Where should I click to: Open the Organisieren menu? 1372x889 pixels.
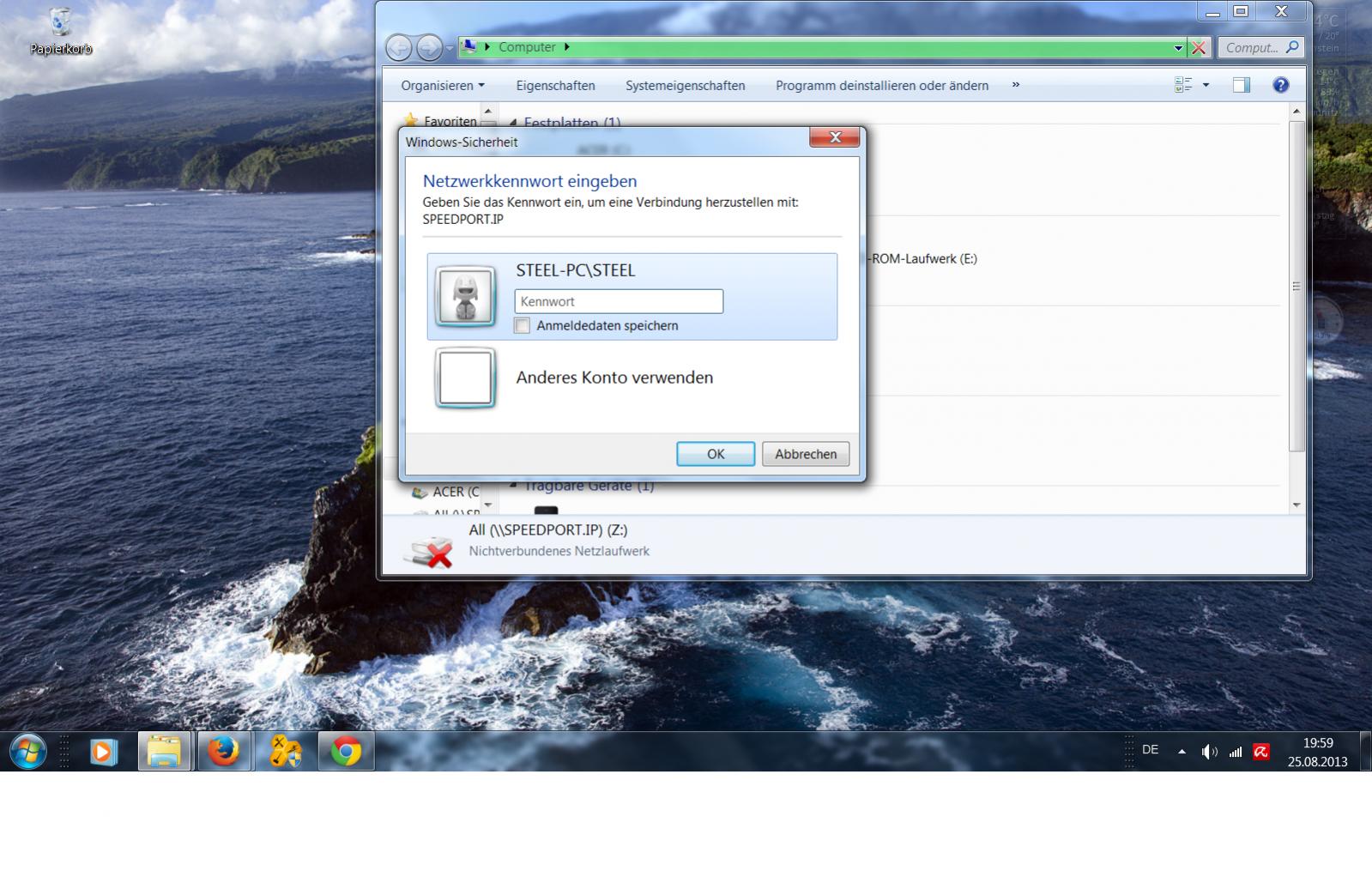click(x=443, y=86)
